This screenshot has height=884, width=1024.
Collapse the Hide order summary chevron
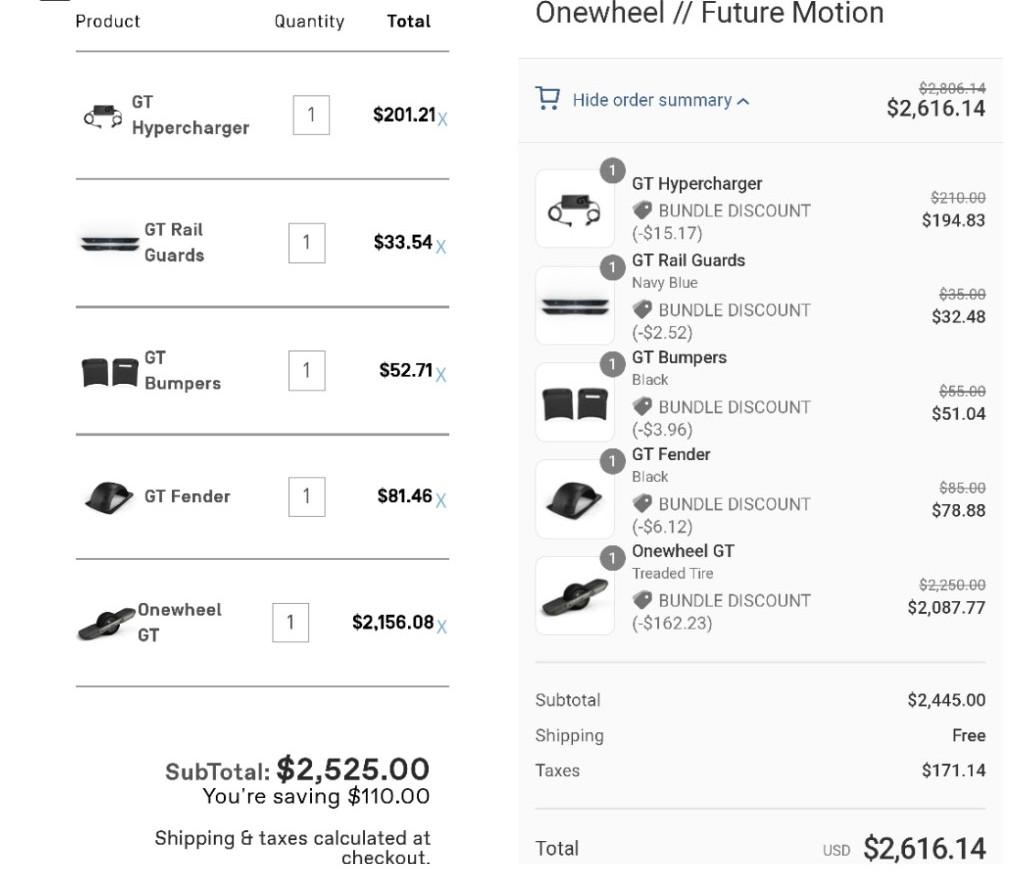[743, 101]
